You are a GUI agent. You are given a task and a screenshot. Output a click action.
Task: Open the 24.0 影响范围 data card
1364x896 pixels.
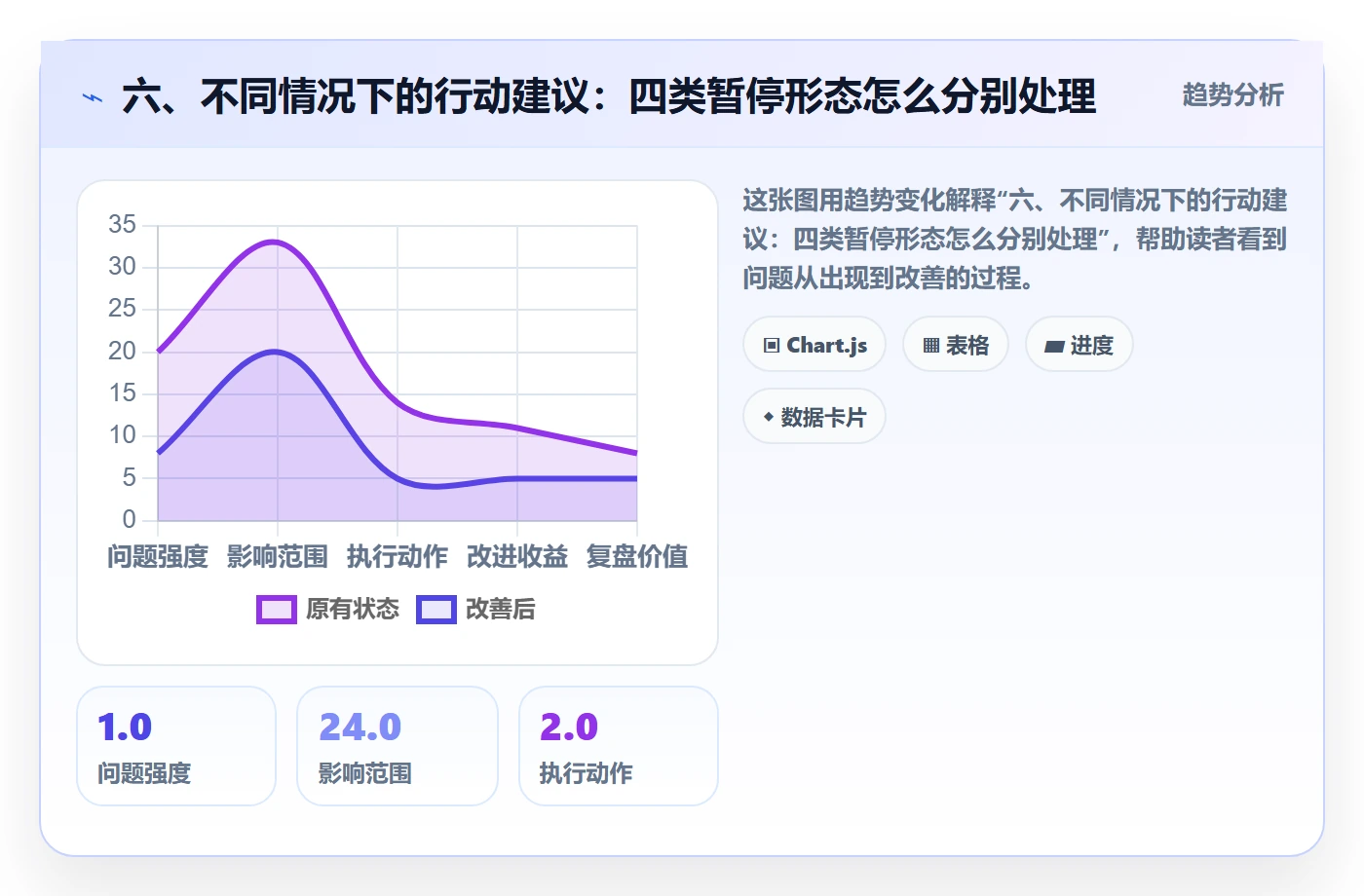point(398,746)
